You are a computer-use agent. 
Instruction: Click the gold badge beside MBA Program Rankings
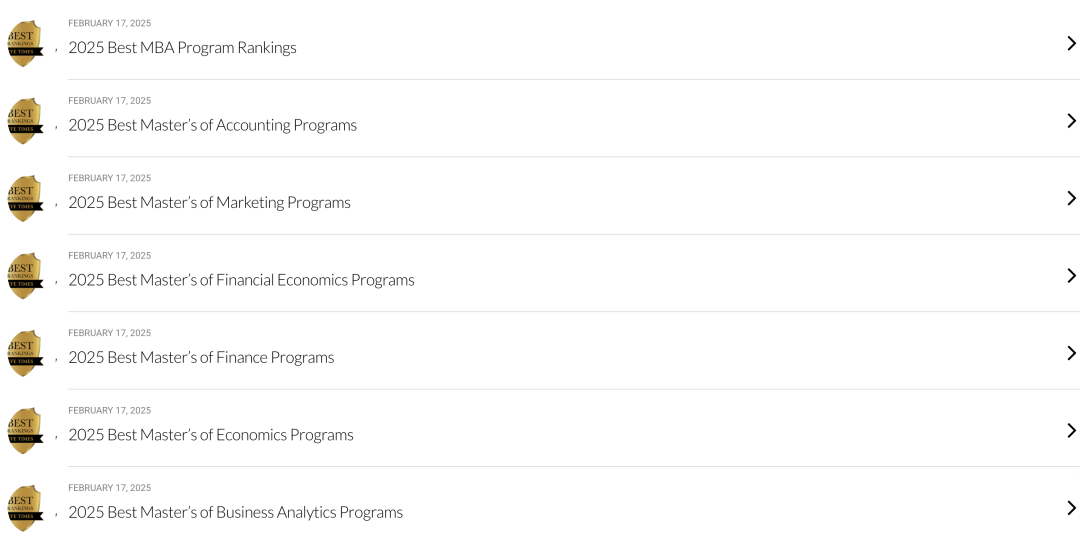click(x=25, y=43)
